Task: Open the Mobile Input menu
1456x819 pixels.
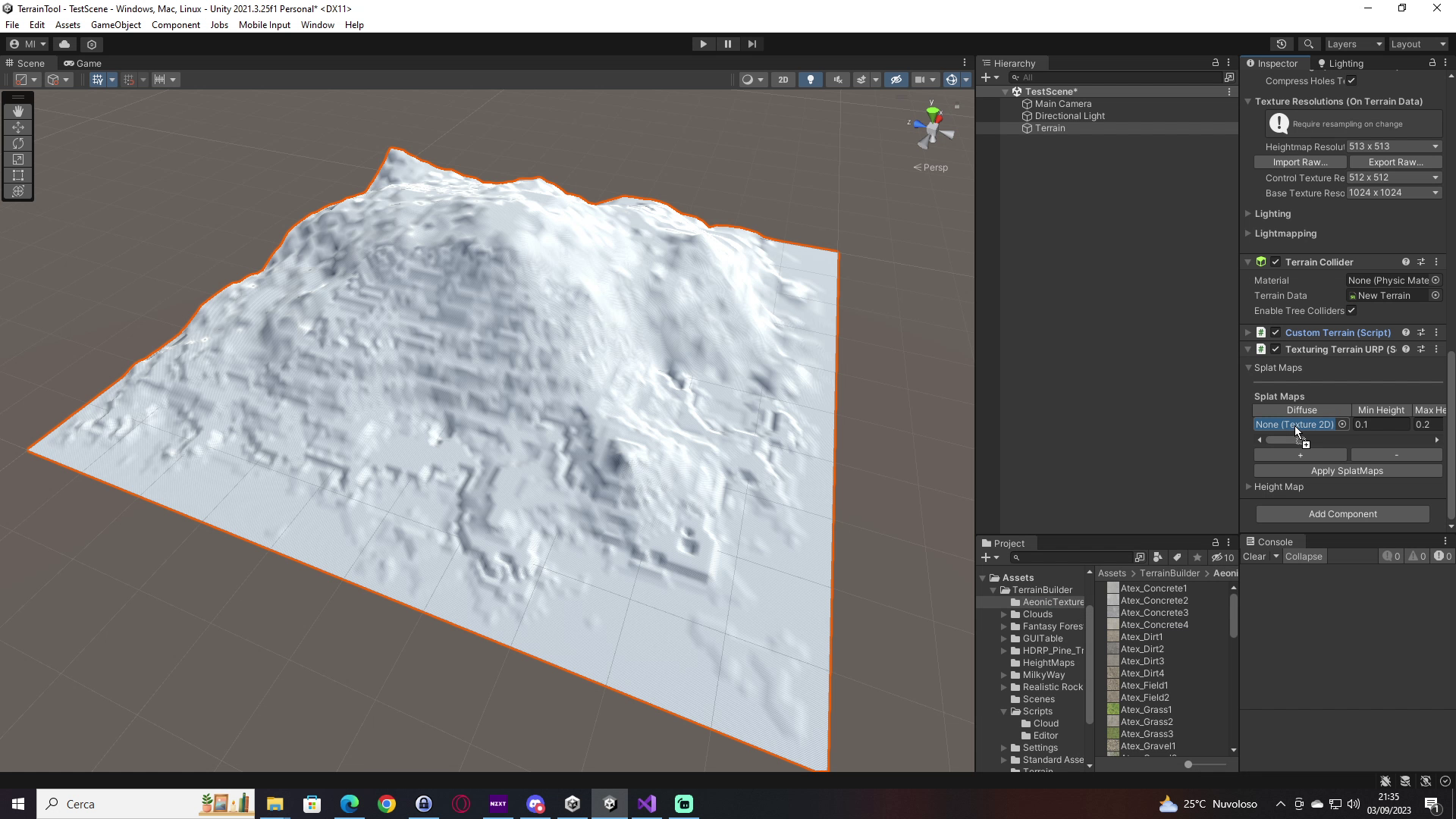Action: point(264,25)
